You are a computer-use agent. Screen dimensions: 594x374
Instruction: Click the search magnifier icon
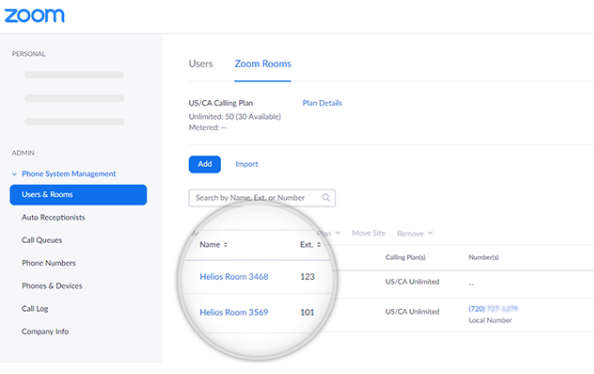[326, 198]
